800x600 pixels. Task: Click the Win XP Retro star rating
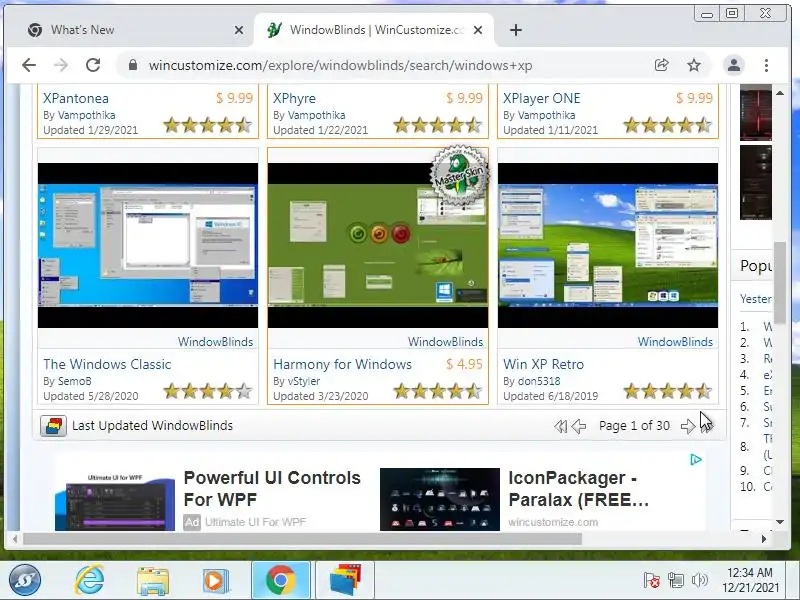point(668,391)
